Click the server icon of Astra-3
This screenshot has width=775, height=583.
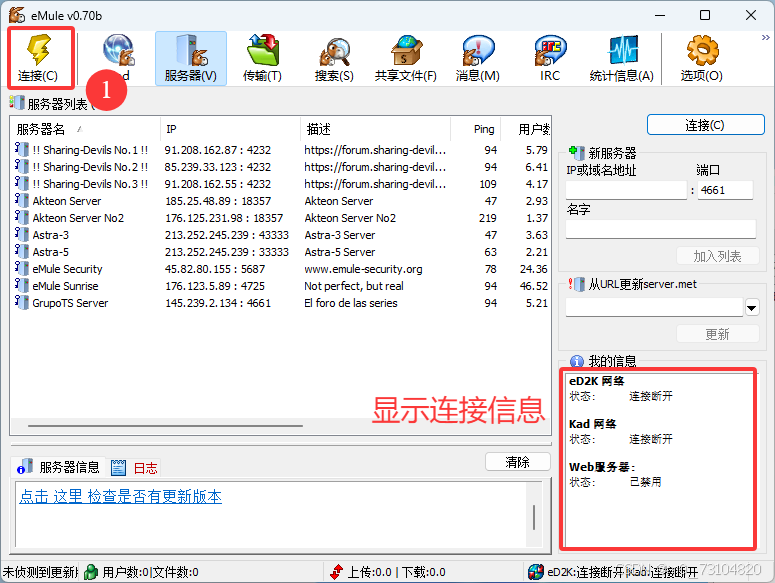click(x=21, y=235)
